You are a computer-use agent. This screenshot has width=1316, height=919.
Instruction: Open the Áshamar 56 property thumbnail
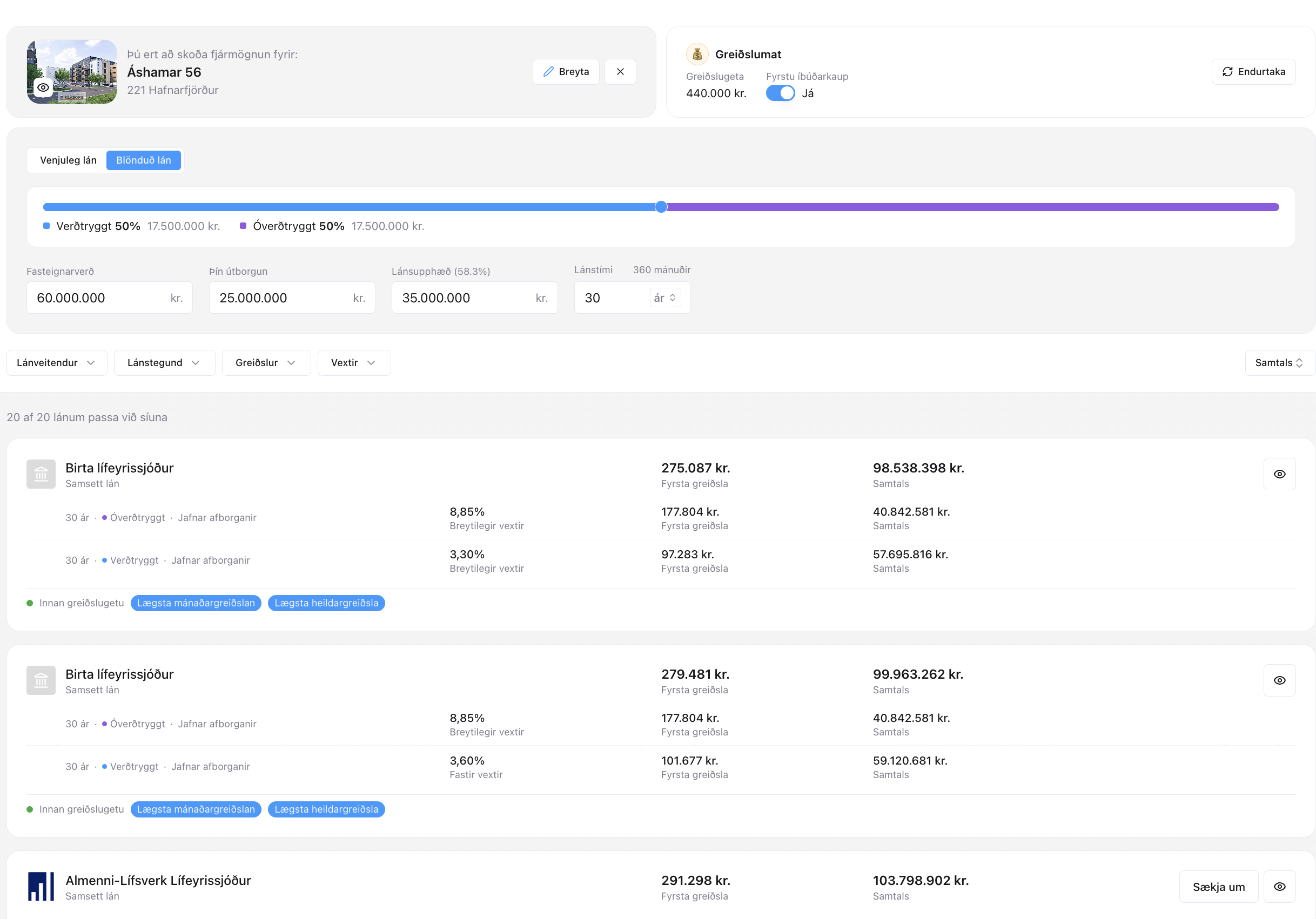click(72, 72)
